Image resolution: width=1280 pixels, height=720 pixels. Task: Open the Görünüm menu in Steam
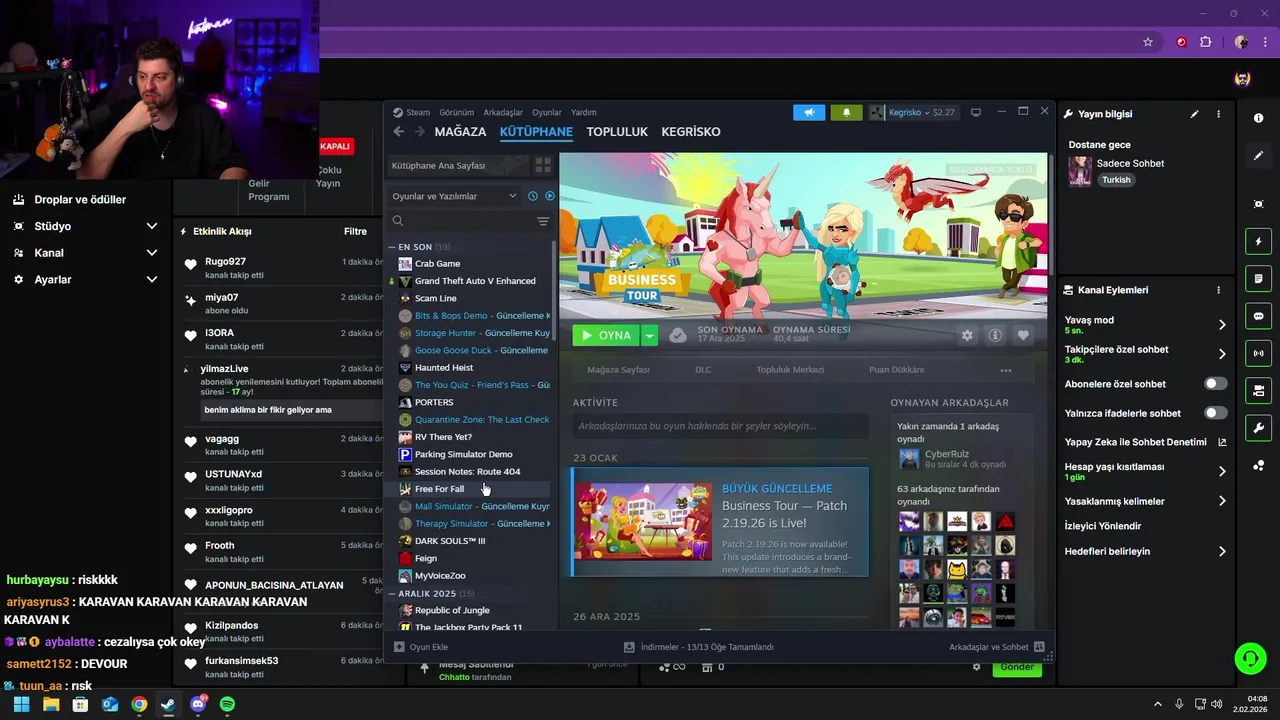coord(457,112)
